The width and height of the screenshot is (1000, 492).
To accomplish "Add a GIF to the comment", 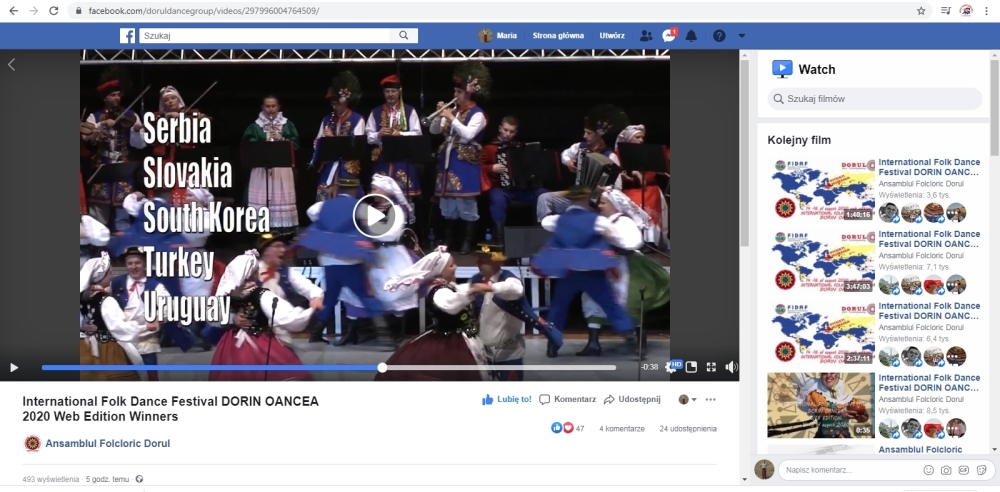I will pyautogui.click(x=964, y=470).
